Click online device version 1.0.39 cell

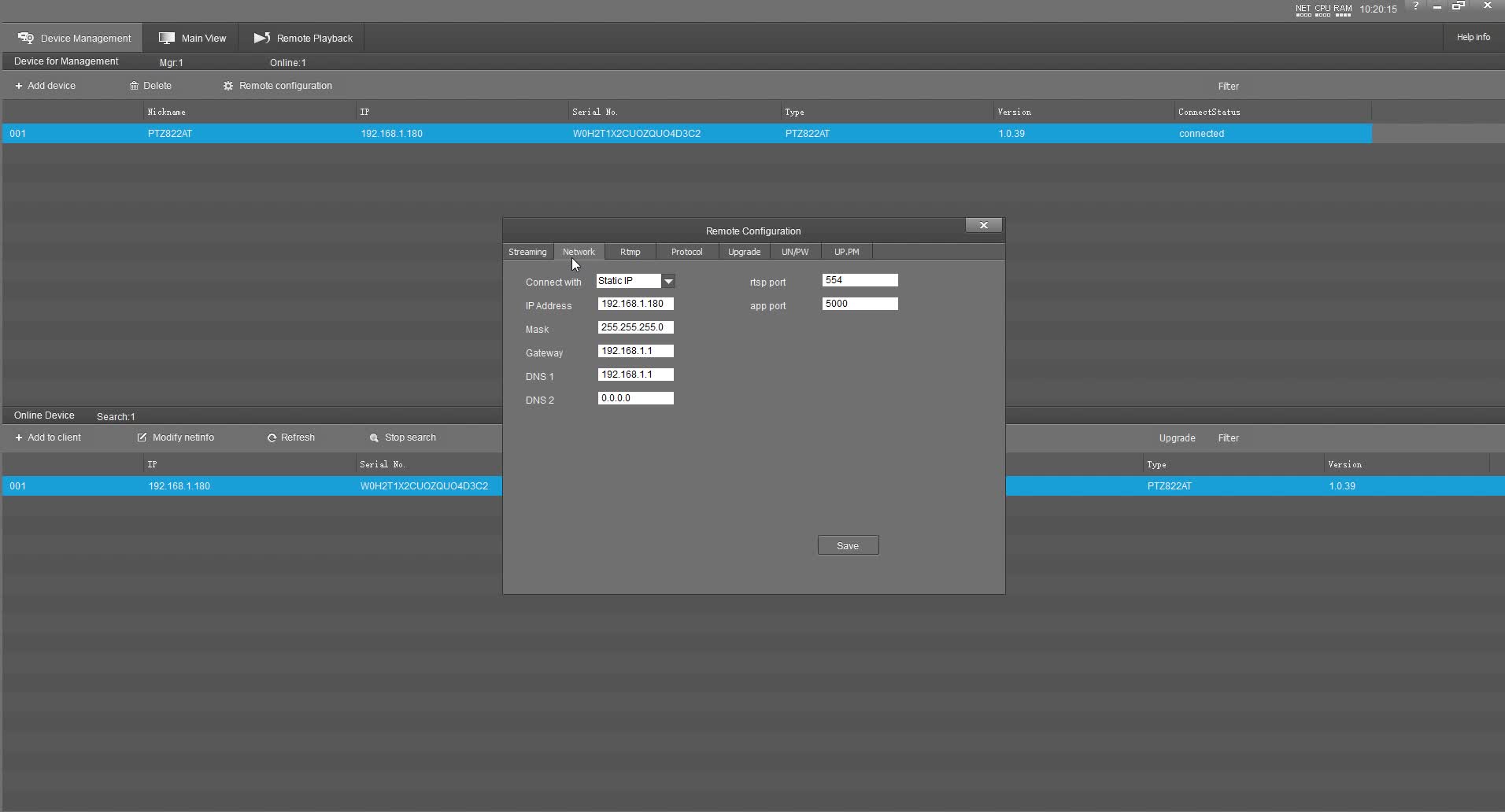click(x=1341, y=486)
